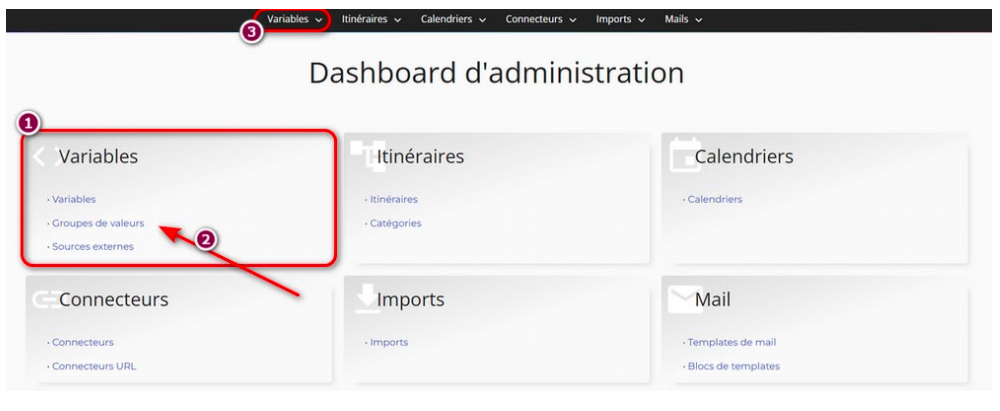Screen dimensions: 1000x411
Task: Expand the Itinéraires dropdown in top navigation
Action: tap(371, 19)
